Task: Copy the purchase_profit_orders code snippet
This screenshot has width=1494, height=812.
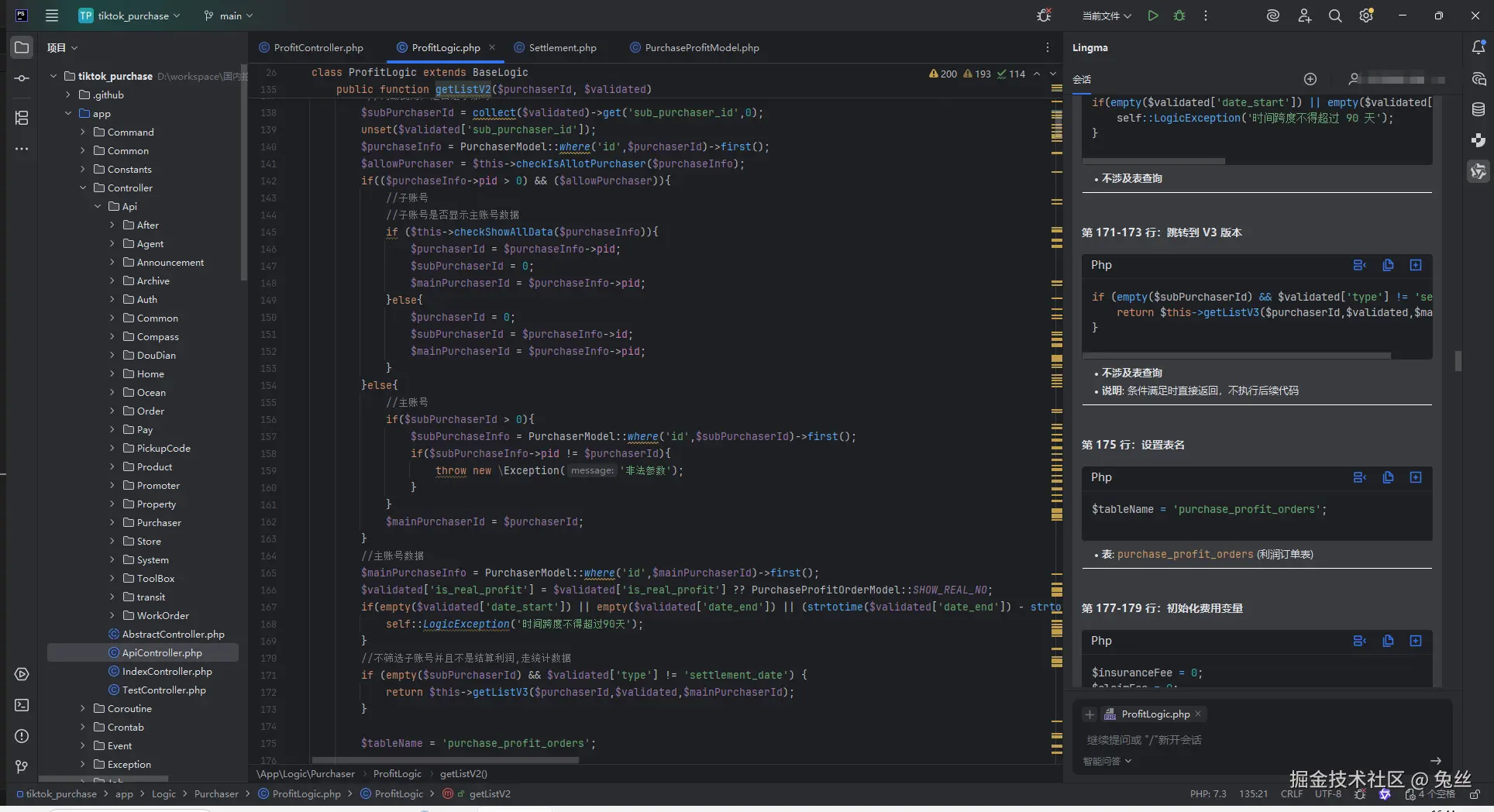Action: click(1388, 477)
